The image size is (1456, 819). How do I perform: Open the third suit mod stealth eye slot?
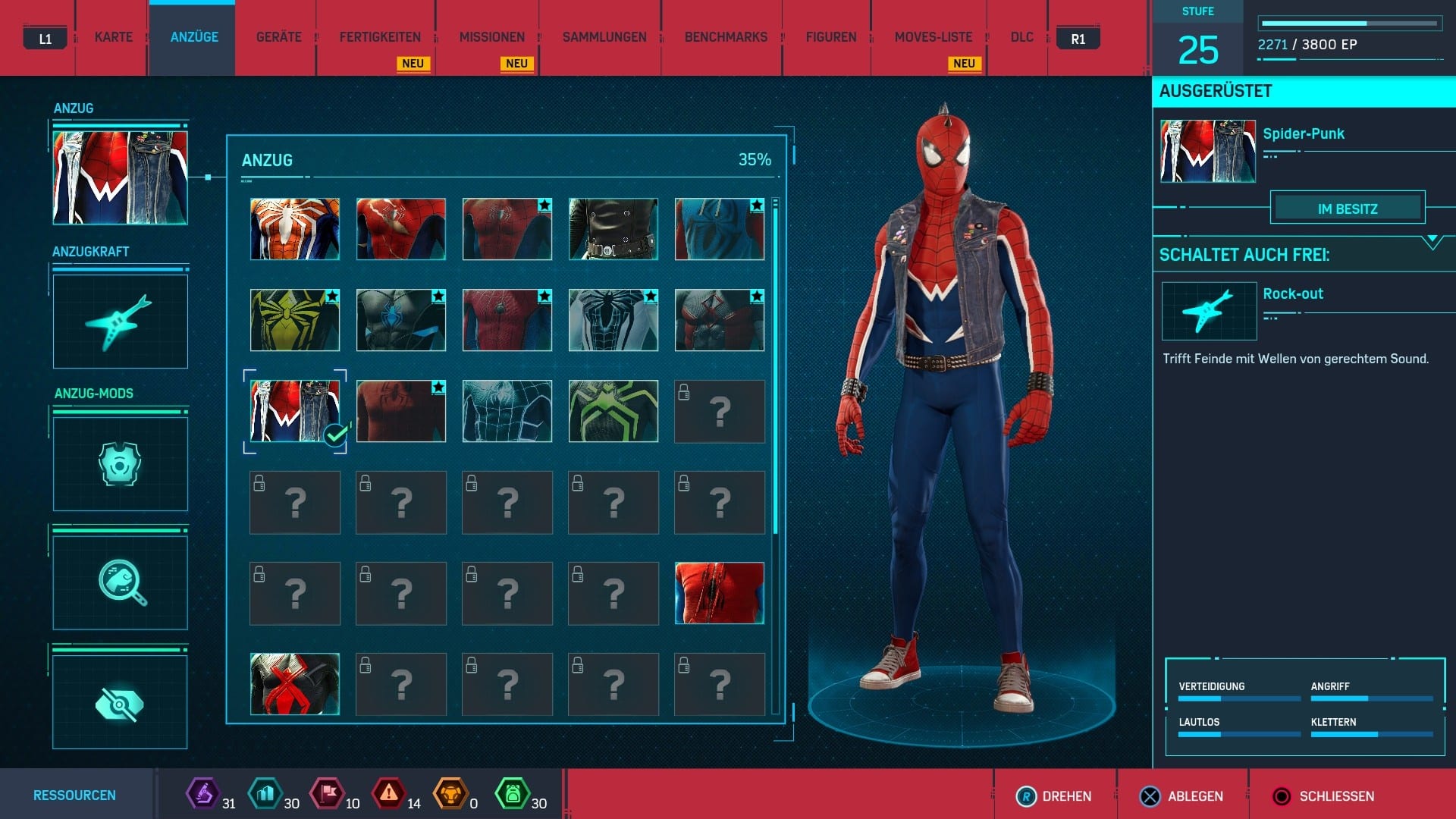click(x=120, y=702)
